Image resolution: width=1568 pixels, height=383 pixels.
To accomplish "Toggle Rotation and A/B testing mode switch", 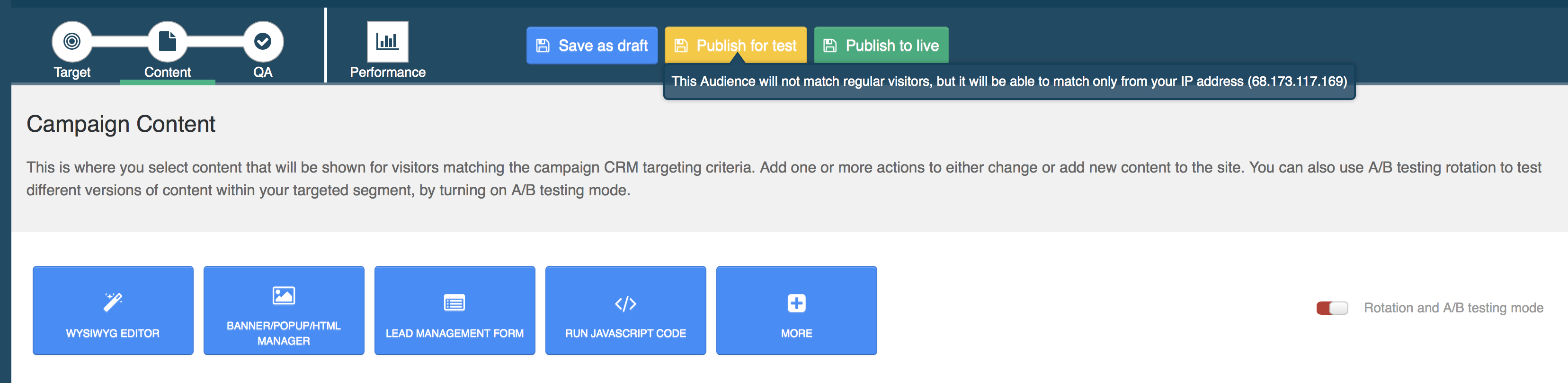I will [1332, 308].
